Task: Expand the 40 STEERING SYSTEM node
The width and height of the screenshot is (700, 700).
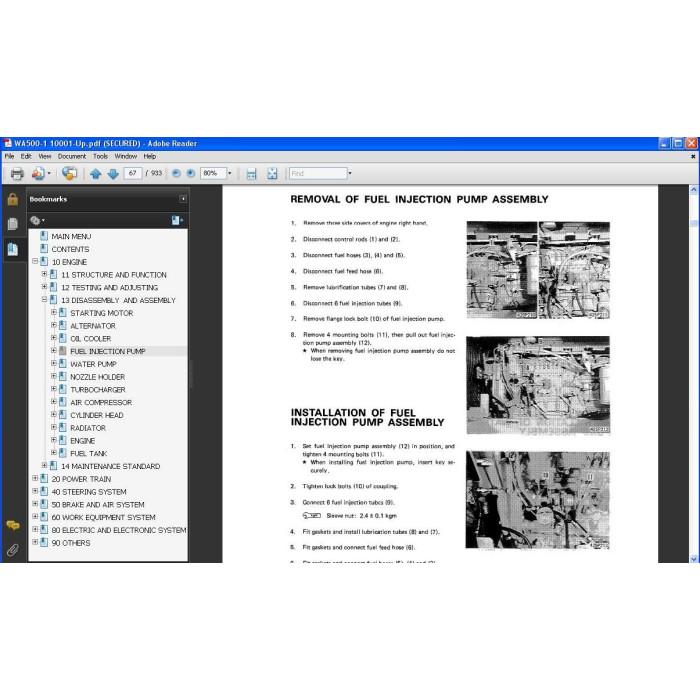Action: pos(35,491)
